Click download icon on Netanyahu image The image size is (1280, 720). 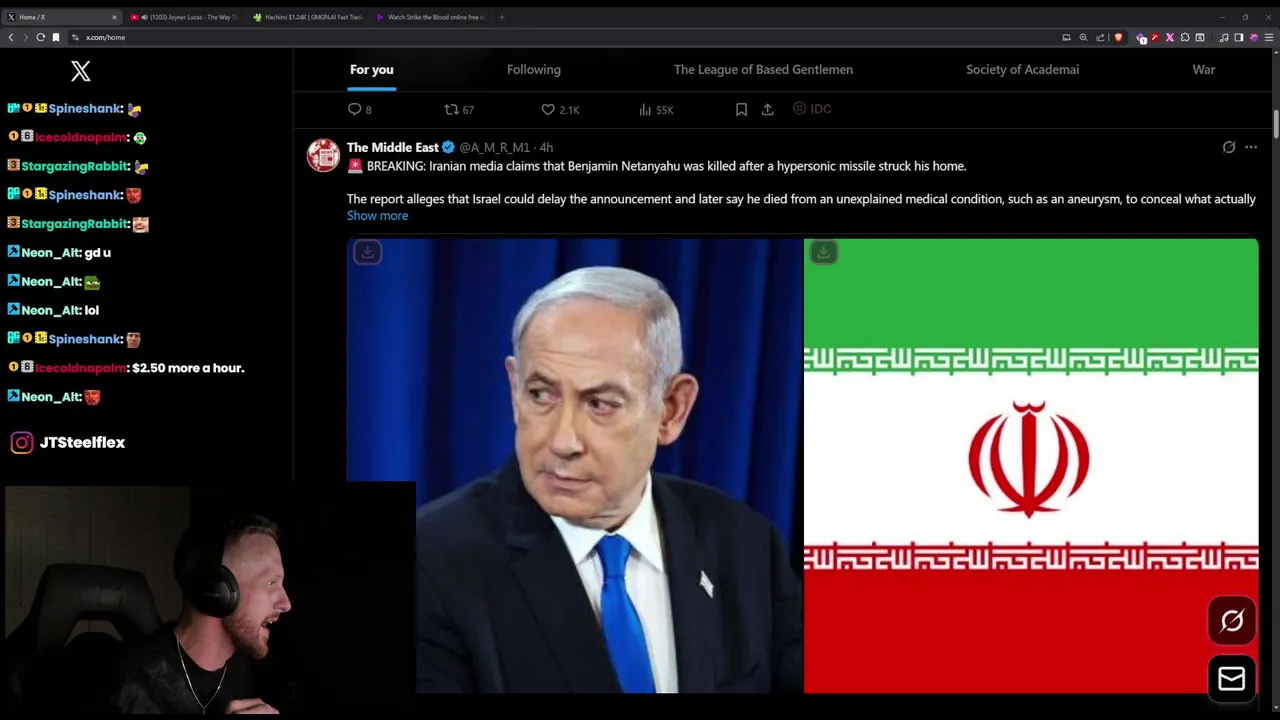tap(367, 252)
